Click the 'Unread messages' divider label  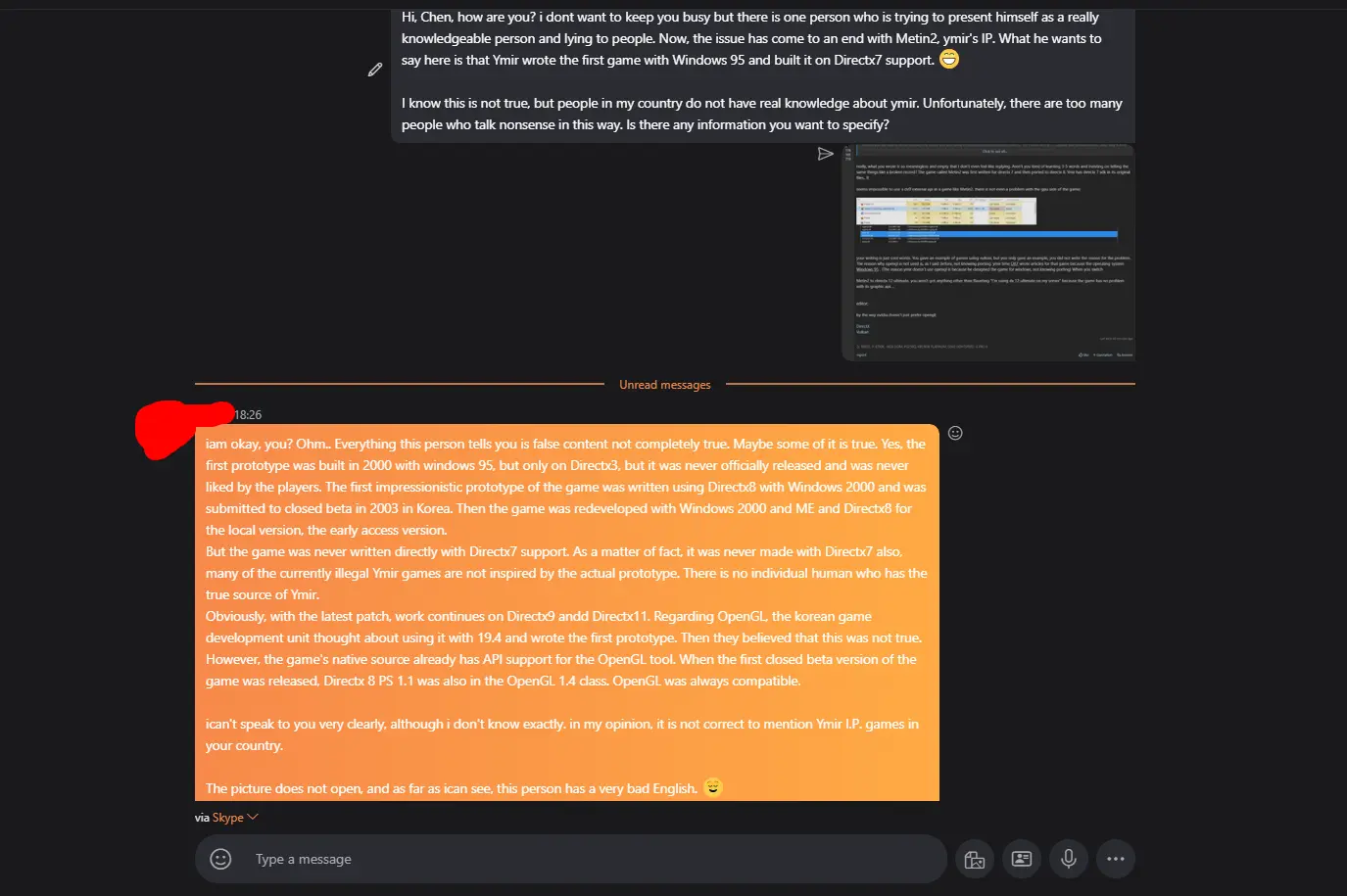pyautogui.click(x=665, y=385)
